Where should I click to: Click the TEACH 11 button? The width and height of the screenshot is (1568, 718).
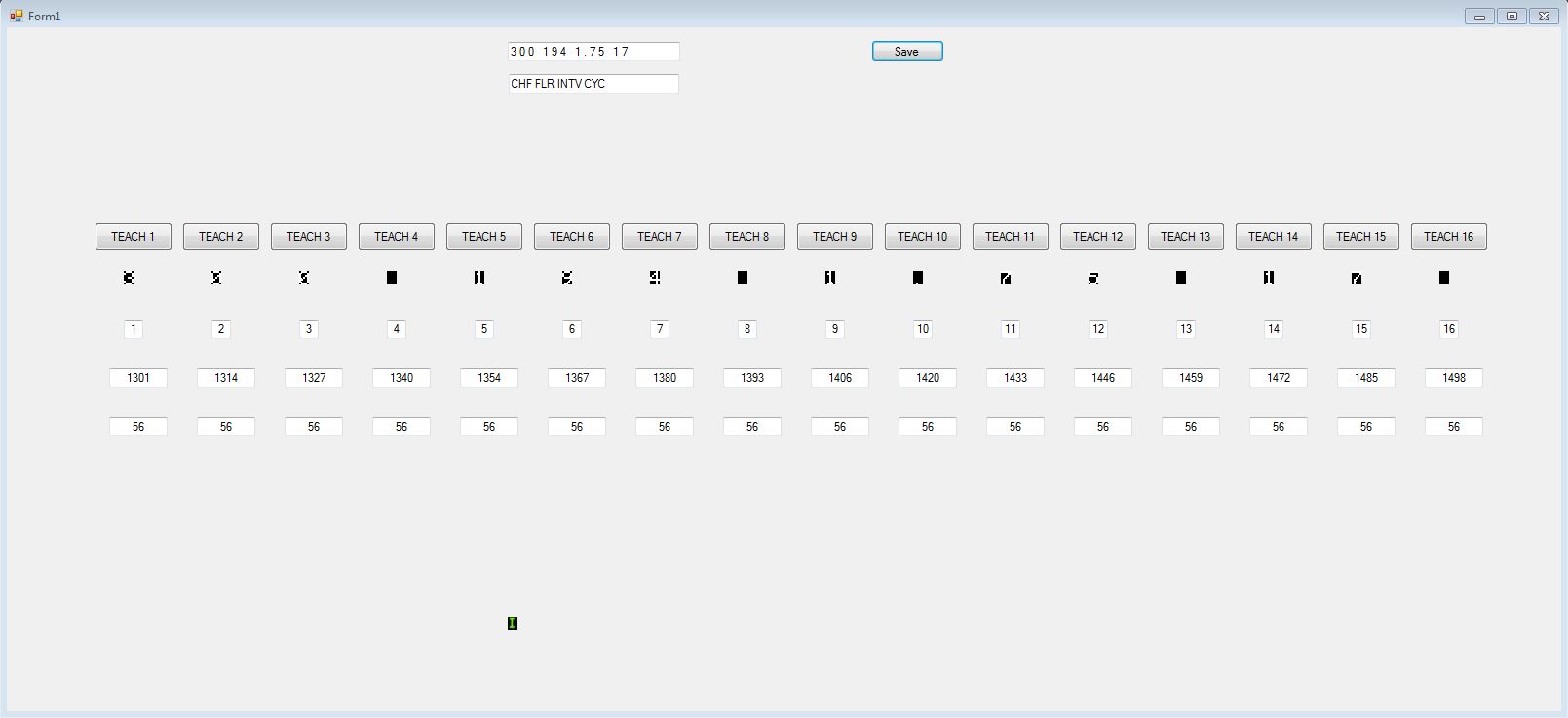click(1011, 237)
